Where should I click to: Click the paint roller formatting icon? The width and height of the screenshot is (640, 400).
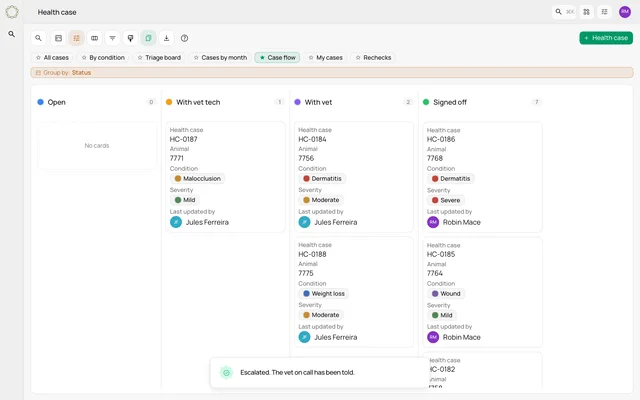130,38
